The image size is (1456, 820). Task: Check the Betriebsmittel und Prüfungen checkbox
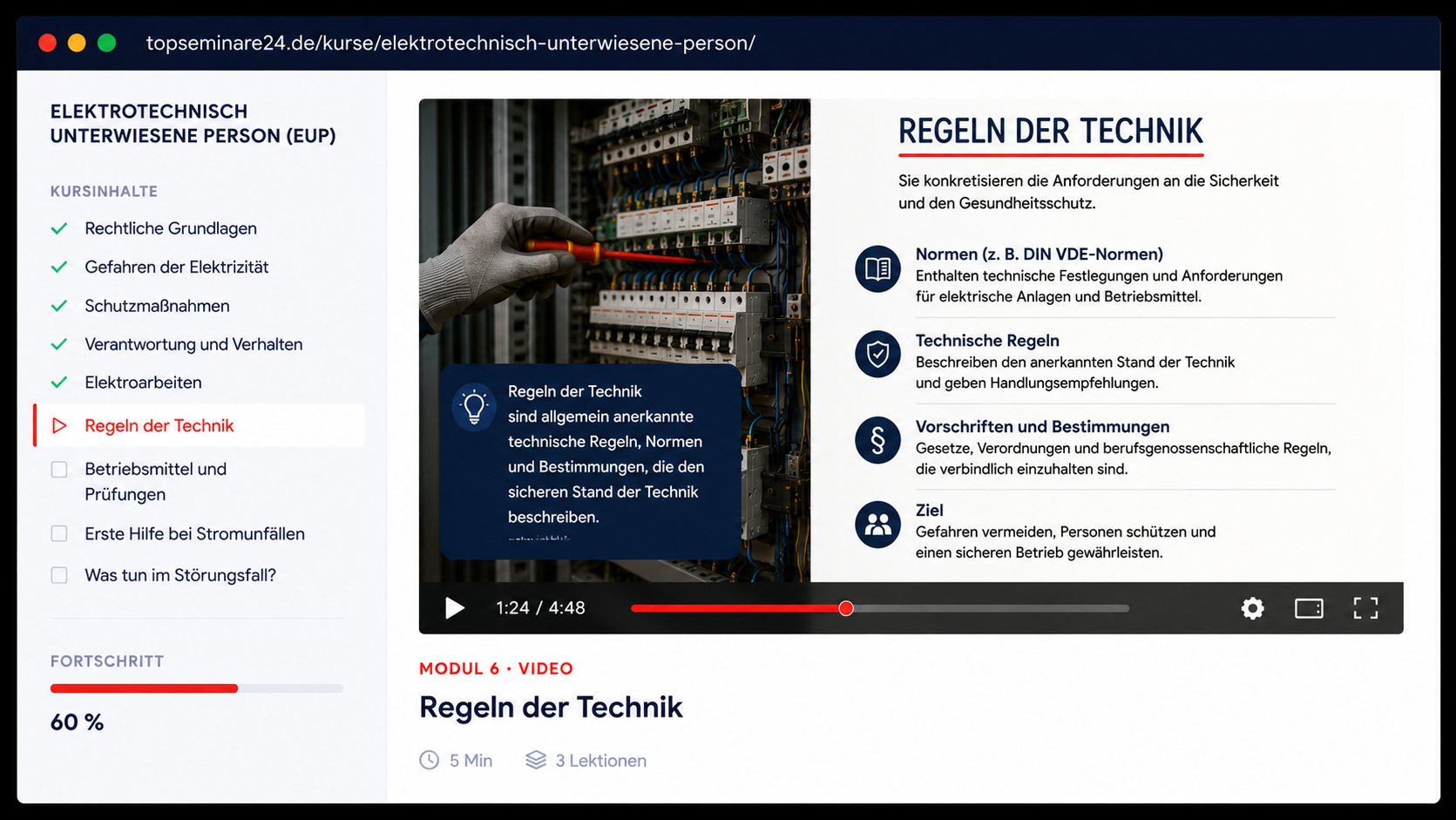[x=59, y=470]
